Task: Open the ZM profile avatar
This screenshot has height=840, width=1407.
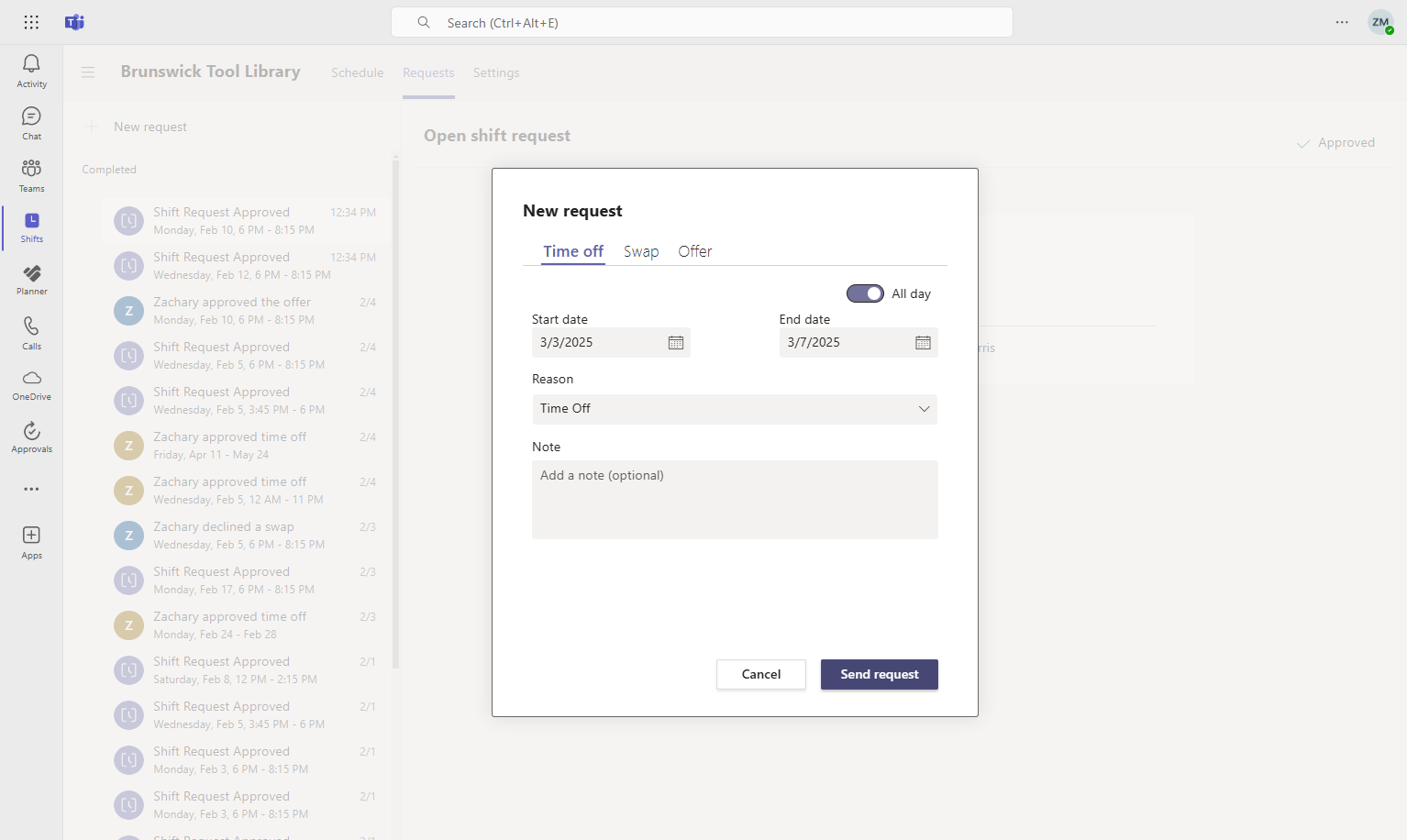Action: (x=1380, y=22)
